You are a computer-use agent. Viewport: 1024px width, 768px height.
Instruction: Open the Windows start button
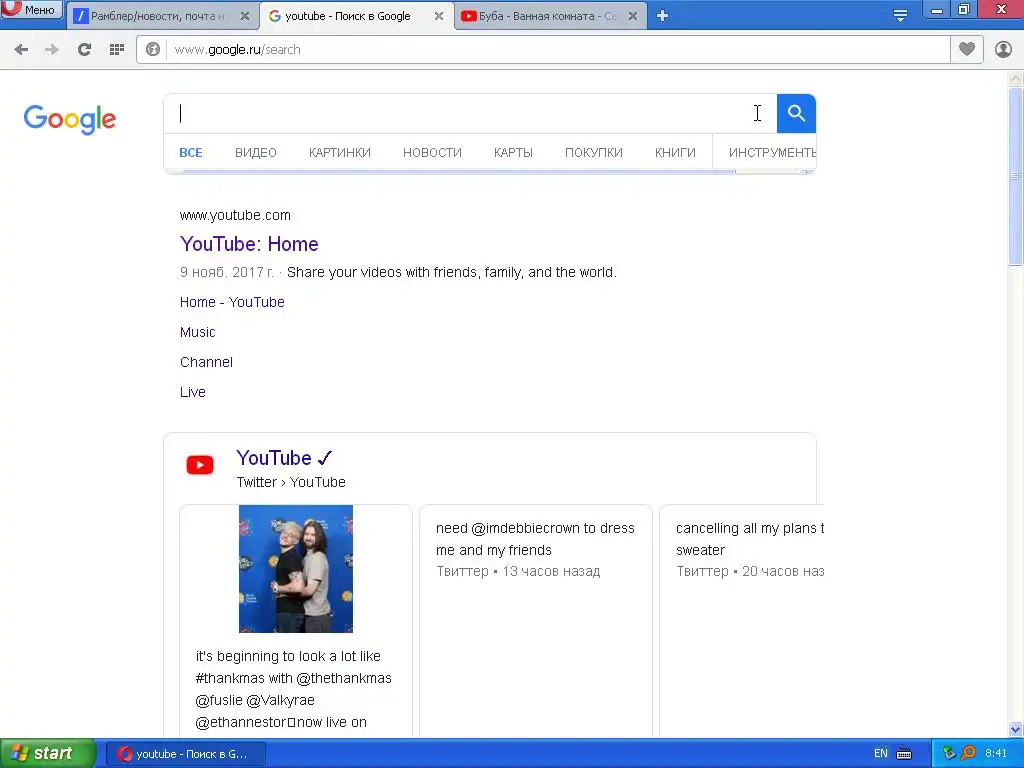click(x=48, y=754)
